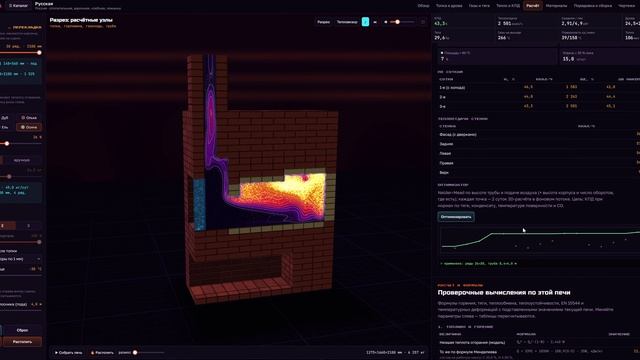The height and width of the screenshot is (360, 640).
Task: Select the Осина wood option
Action: [29, 127]
